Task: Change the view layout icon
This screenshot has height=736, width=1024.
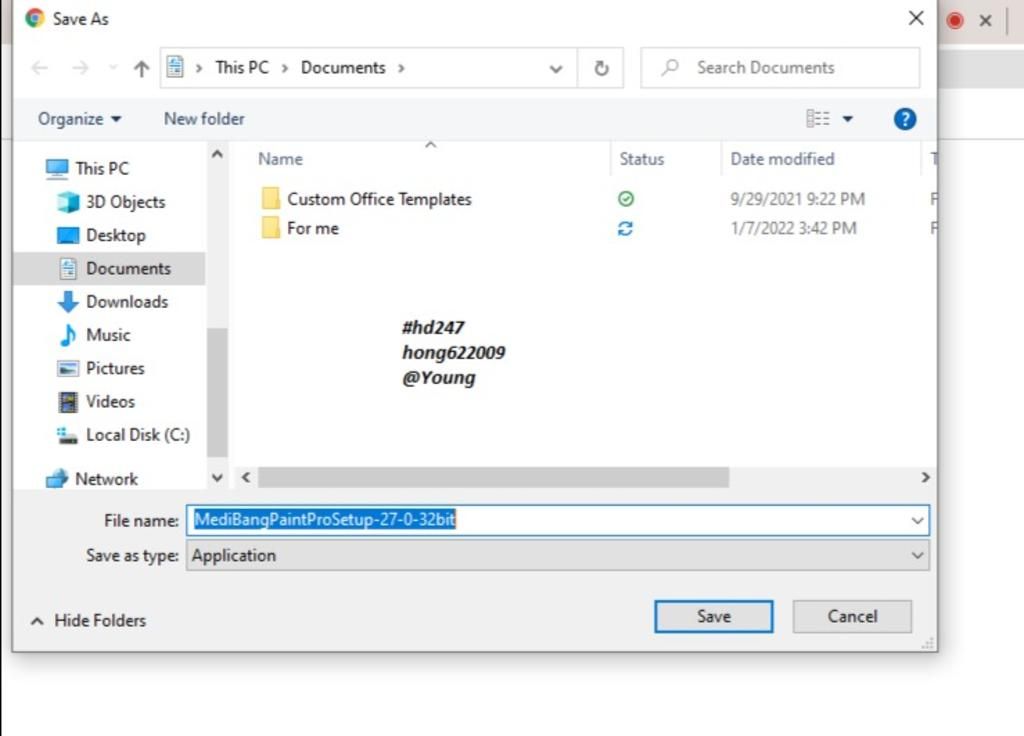Action: (x=818, y=118)
